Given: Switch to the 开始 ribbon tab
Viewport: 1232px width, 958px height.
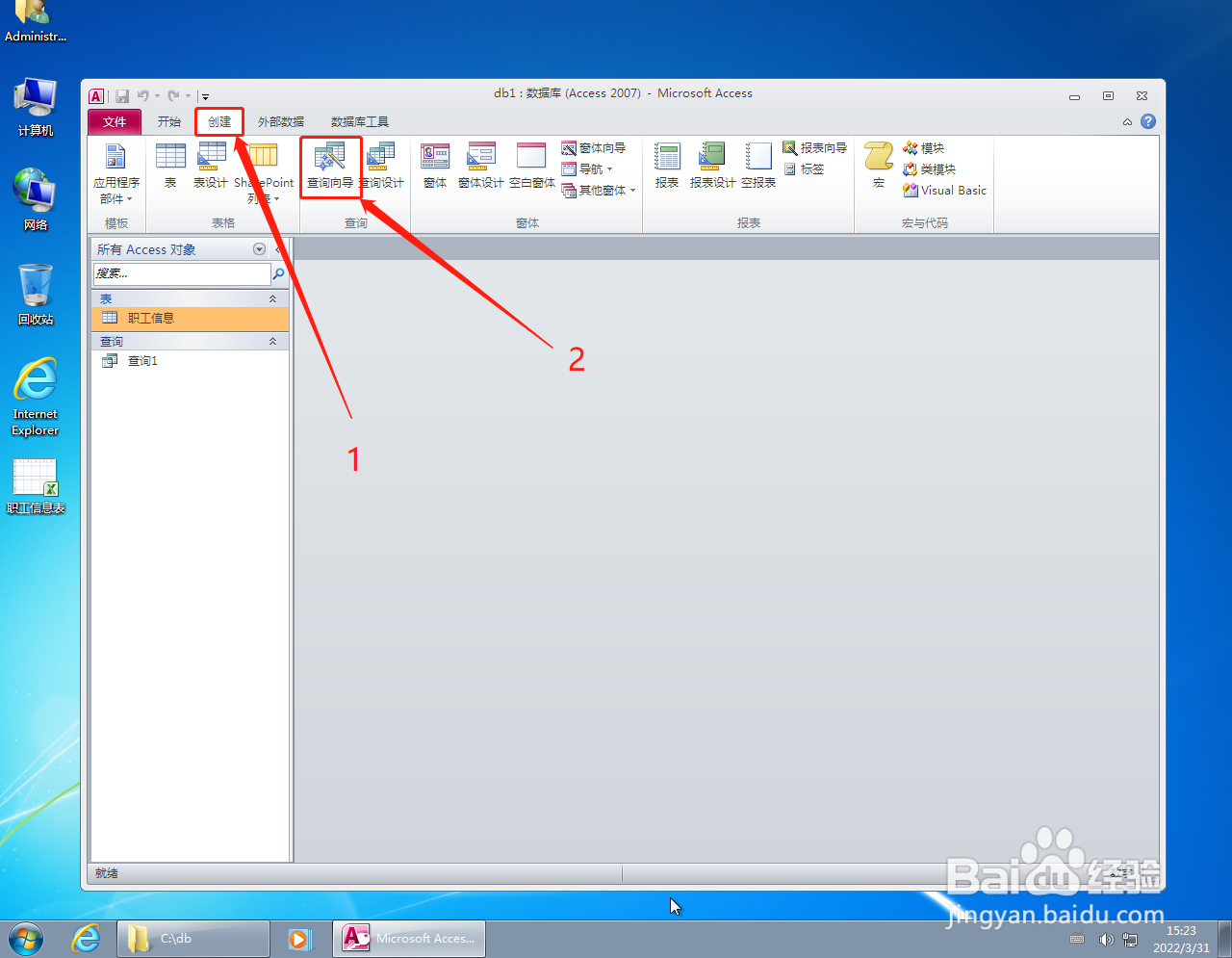Looking at the screenshot, I should pos(169,121).
